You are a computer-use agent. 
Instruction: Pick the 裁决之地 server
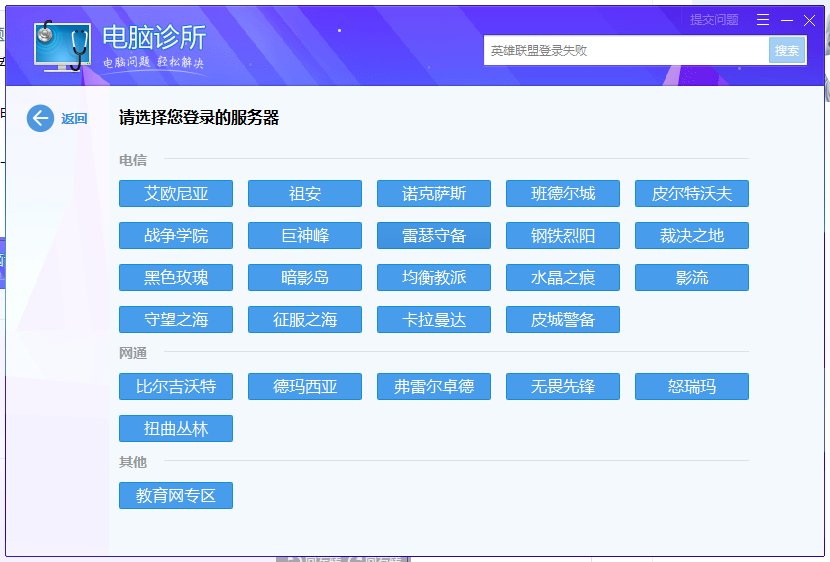click(692, 235)
